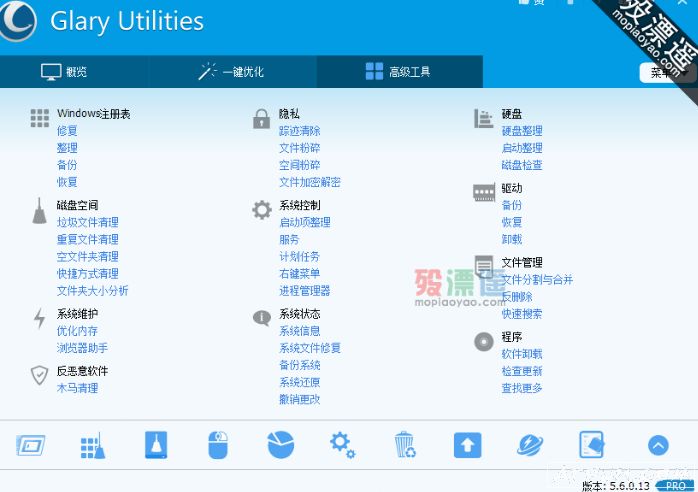The image size is (698, 492).
Task: Click the Glary Utilities crescent moon logo
Action: pos(18,20)
